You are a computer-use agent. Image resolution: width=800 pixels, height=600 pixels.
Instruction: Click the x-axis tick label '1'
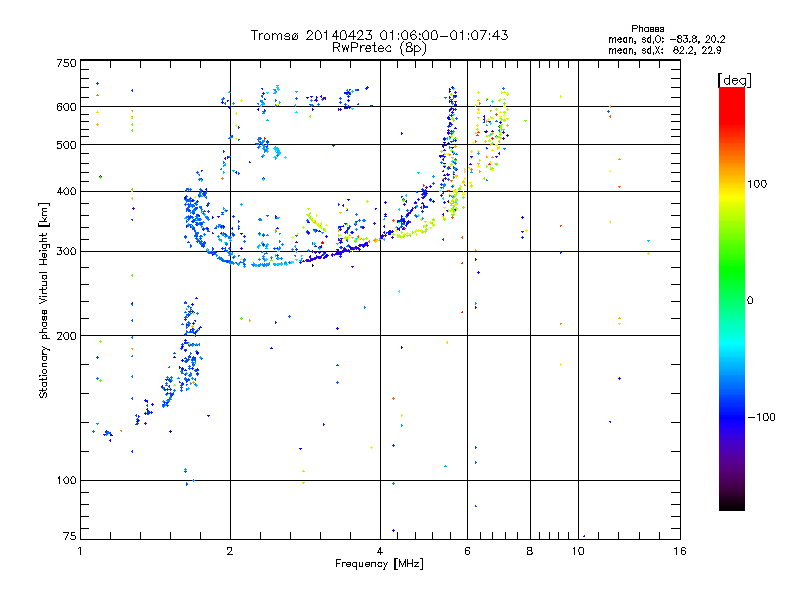pyautogui.click(x=80, y=551)
